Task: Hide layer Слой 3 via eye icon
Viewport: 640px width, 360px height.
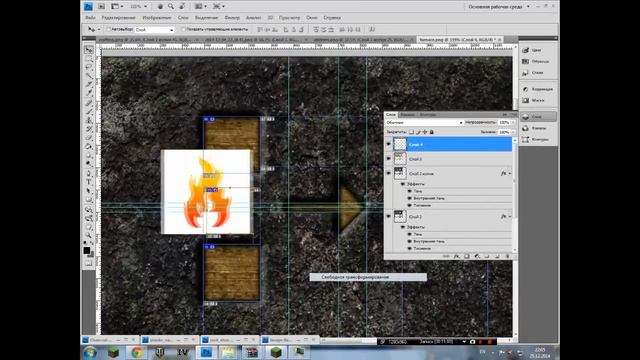Action: 389,159
